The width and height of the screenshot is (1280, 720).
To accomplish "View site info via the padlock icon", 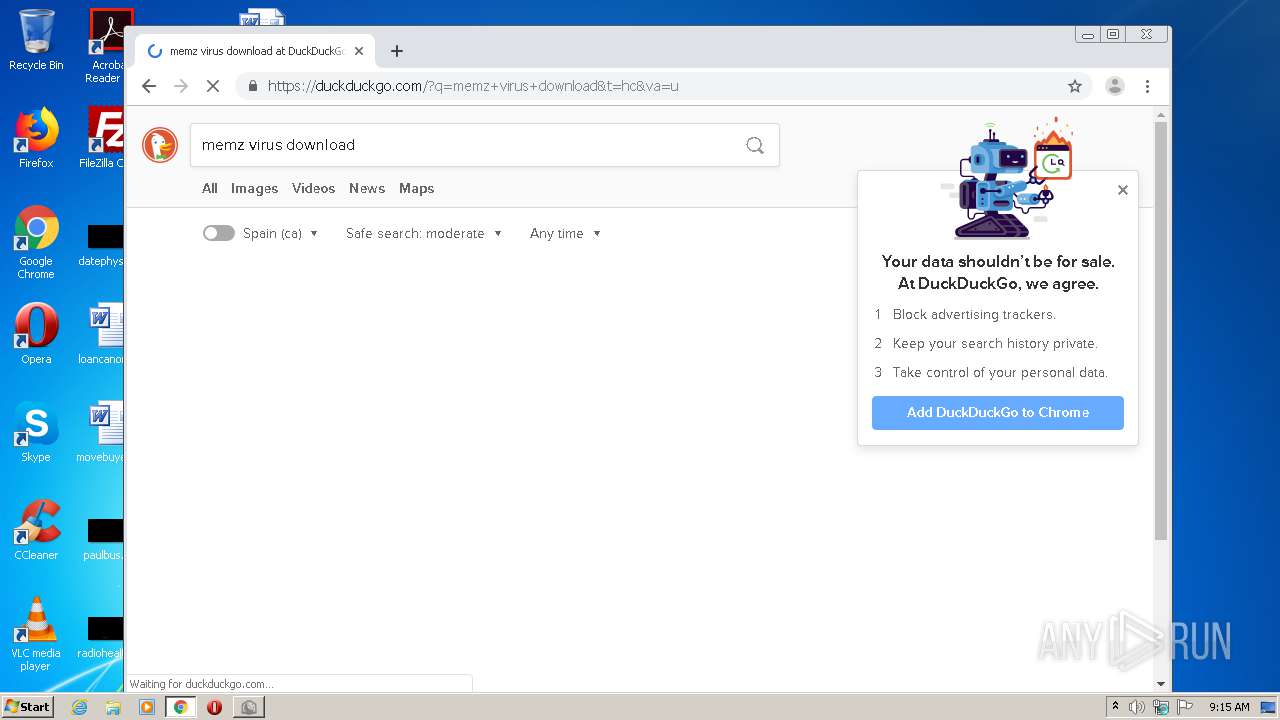I will pos(253,86).
